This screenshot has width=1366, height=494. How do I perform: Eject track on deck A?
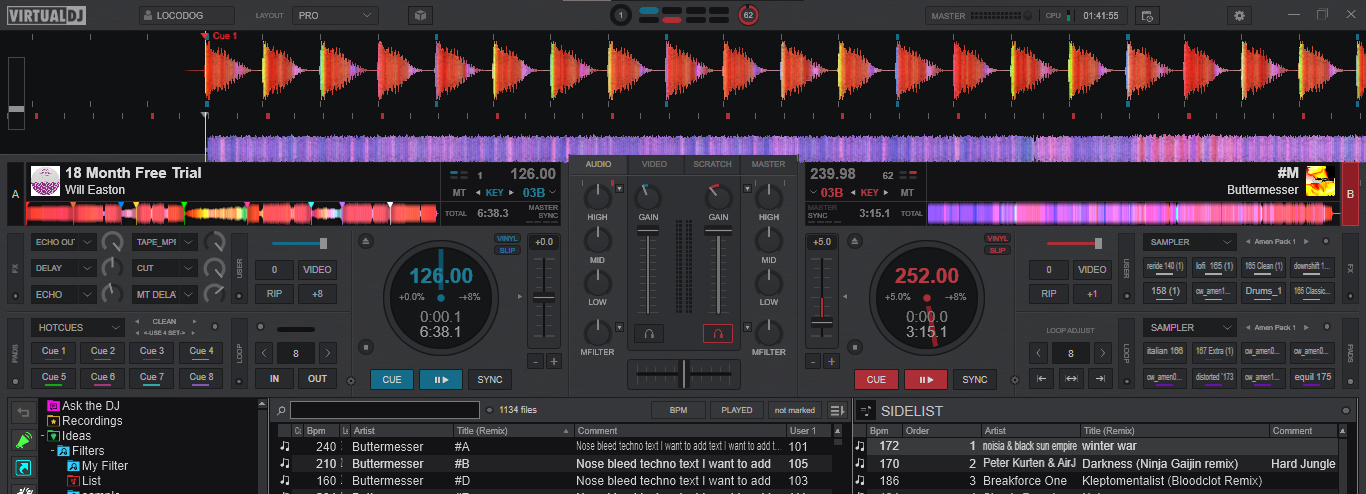pyautogui.click(x=366, y=241)
